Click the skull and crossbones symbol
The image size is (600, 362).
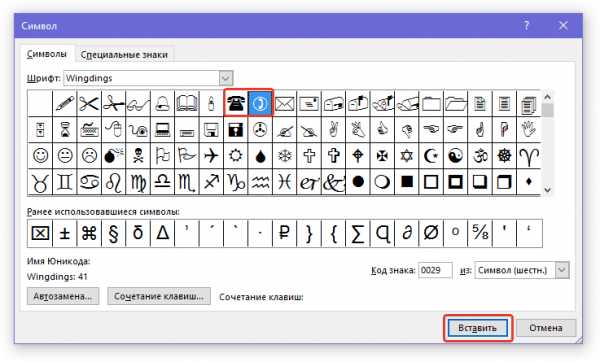coord(138,156)
